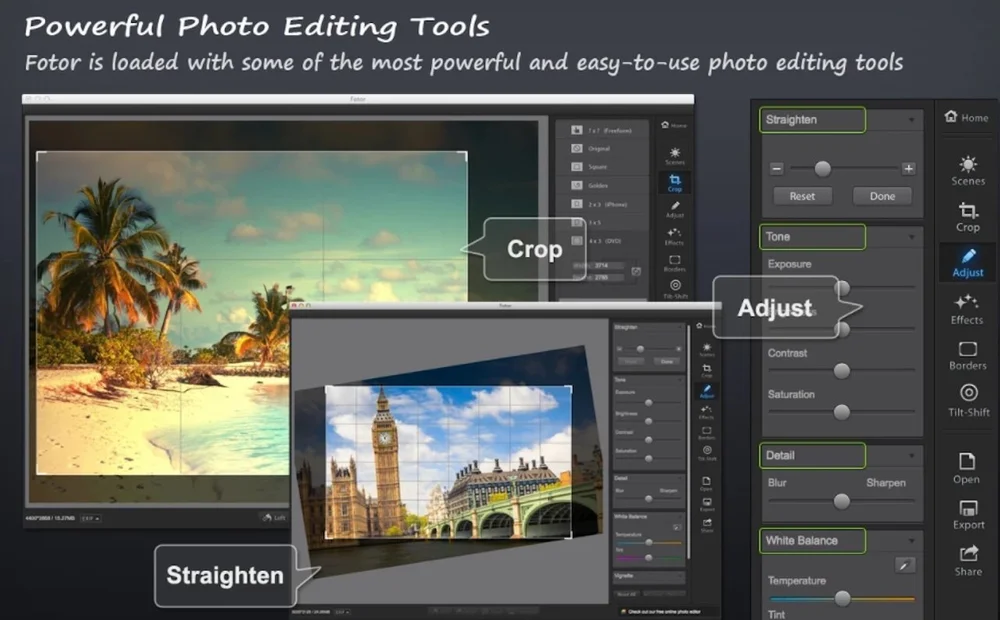Click enlarged Contrast slider handle

tap(842, 371)
